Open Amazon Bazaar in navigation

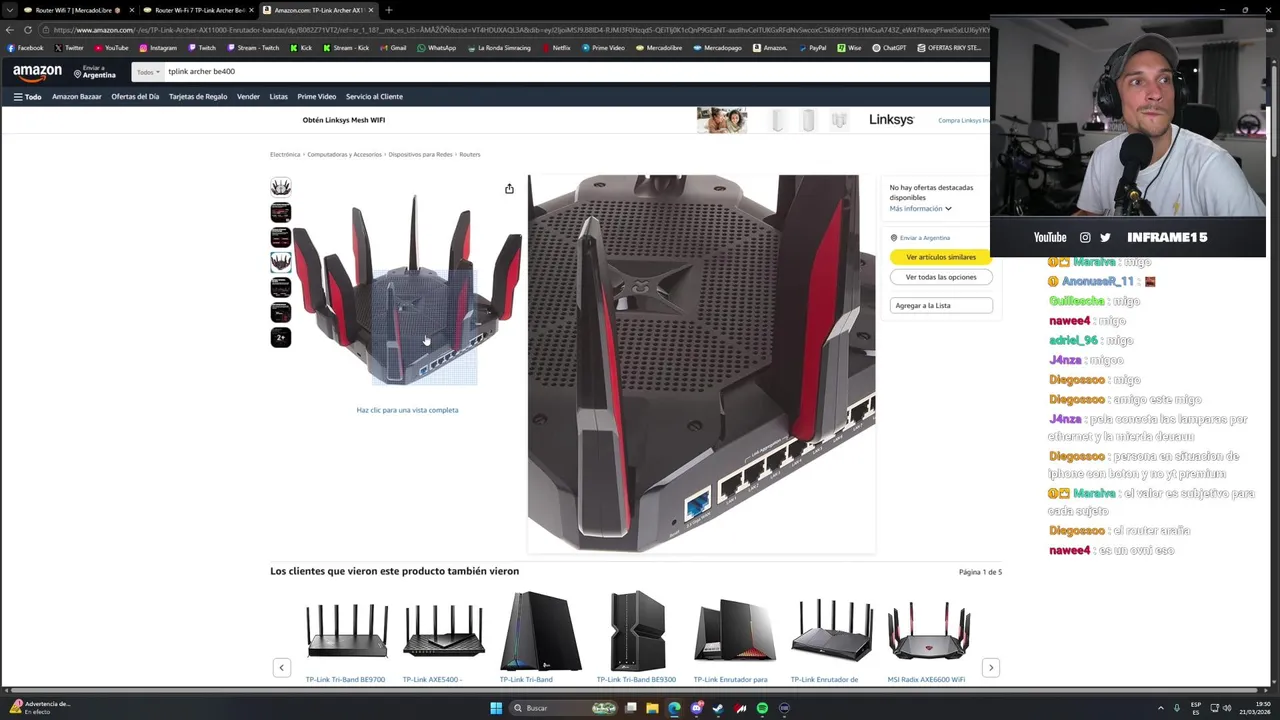pyautogui.click(x=77, y=97)
